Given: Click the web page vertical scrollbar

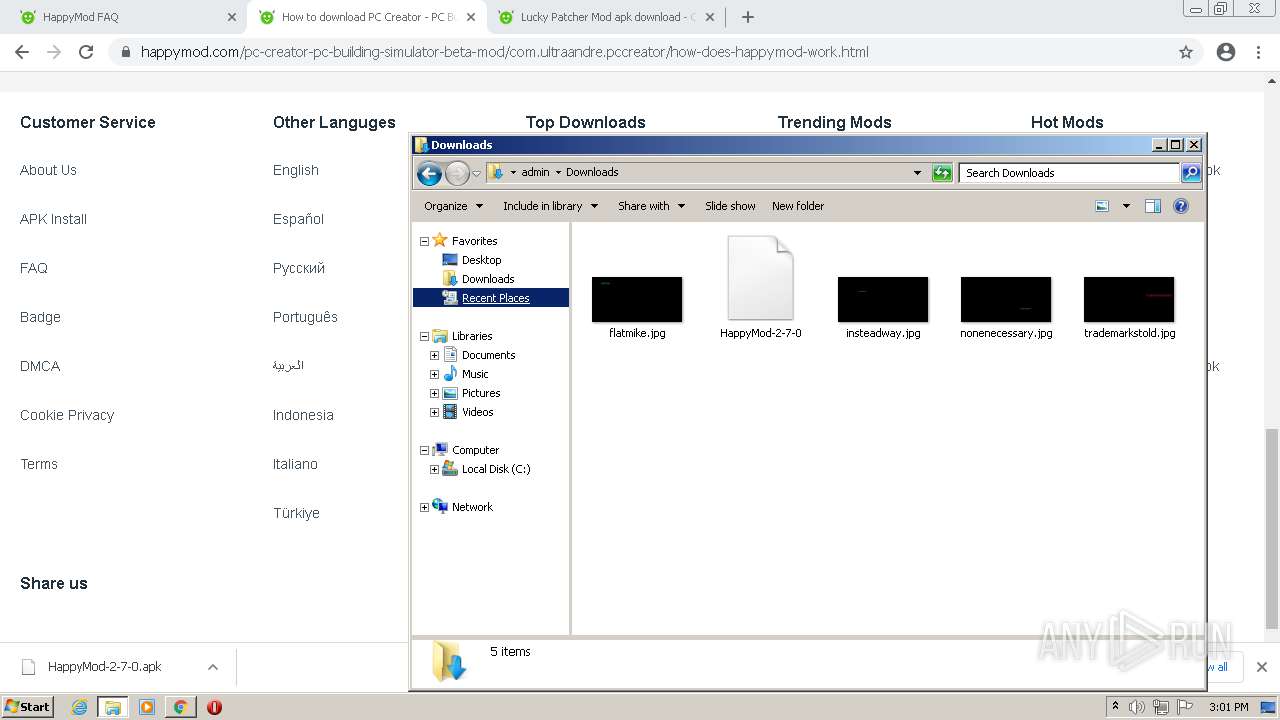Looking at the screenshot, I should pyautogui.click(x=1271, y=528).
